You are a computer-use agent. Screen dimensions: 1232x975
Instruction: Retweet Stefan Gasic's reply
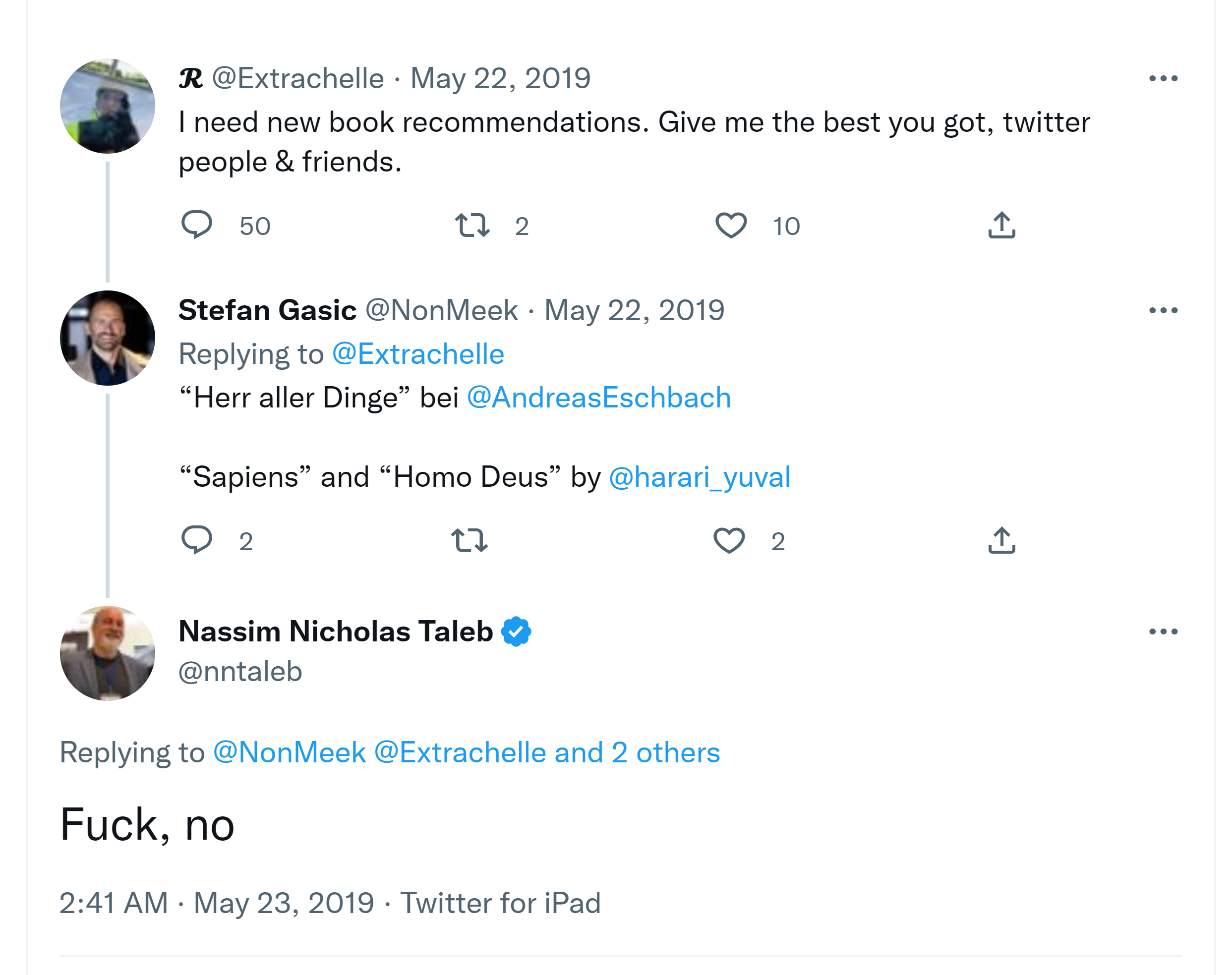pyautogui.click(x=469, y=540)
